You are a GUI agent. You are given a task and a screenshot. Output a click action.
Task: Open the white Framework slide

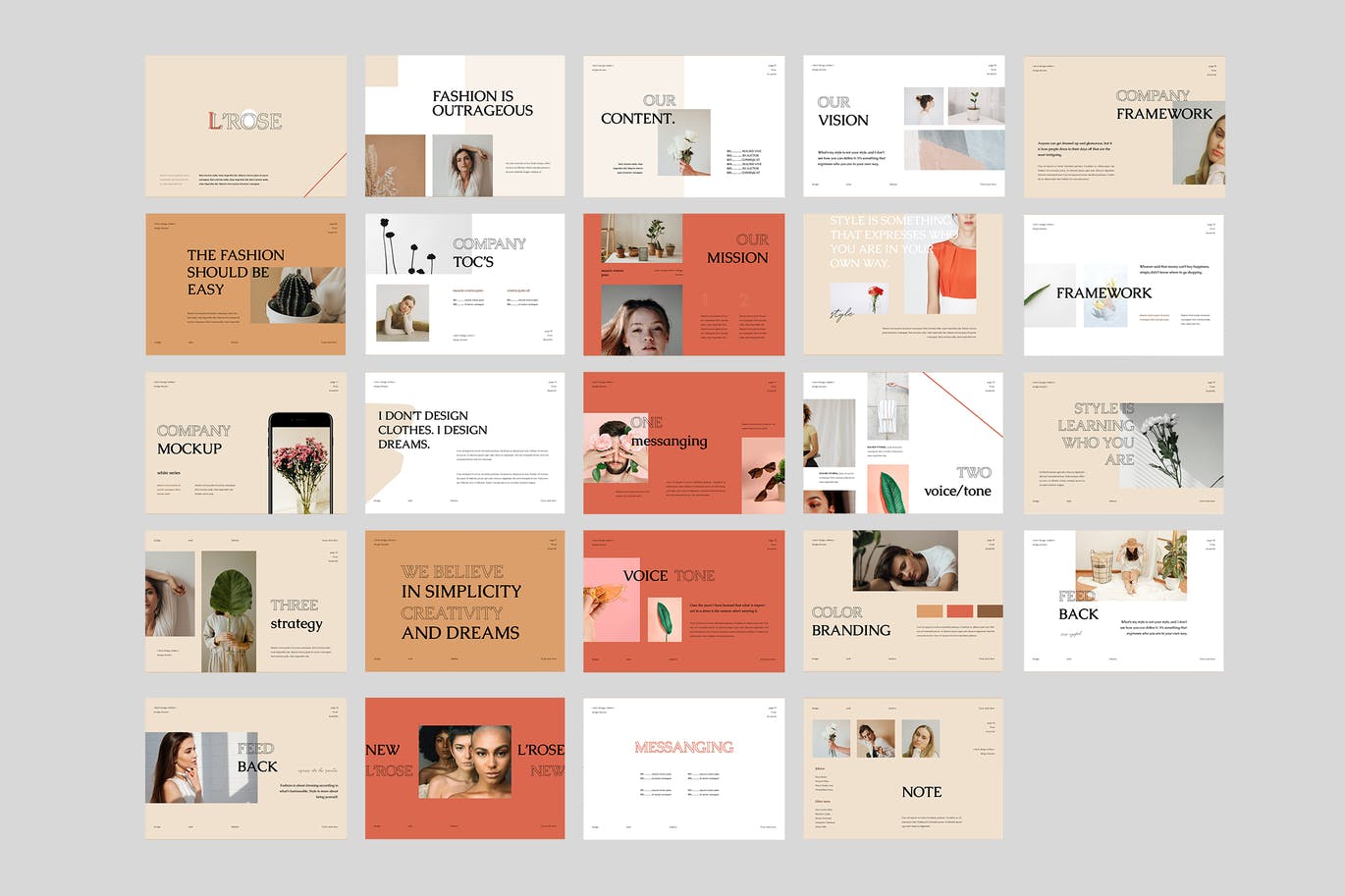(x=1124, y=285)
